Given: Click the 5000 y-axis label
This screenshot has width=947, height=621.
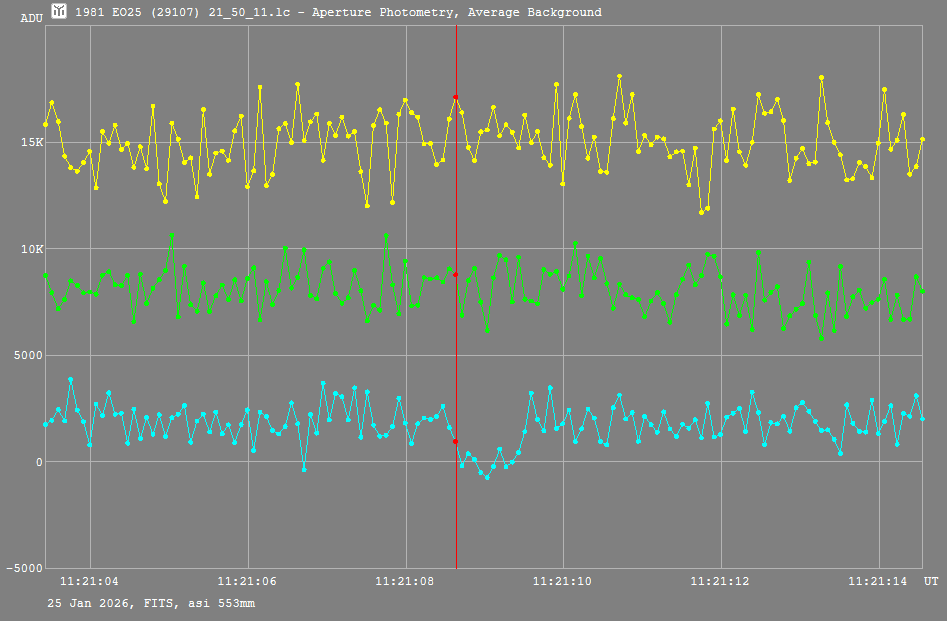Looking at the screenshot, I should (x=27, y=355).
